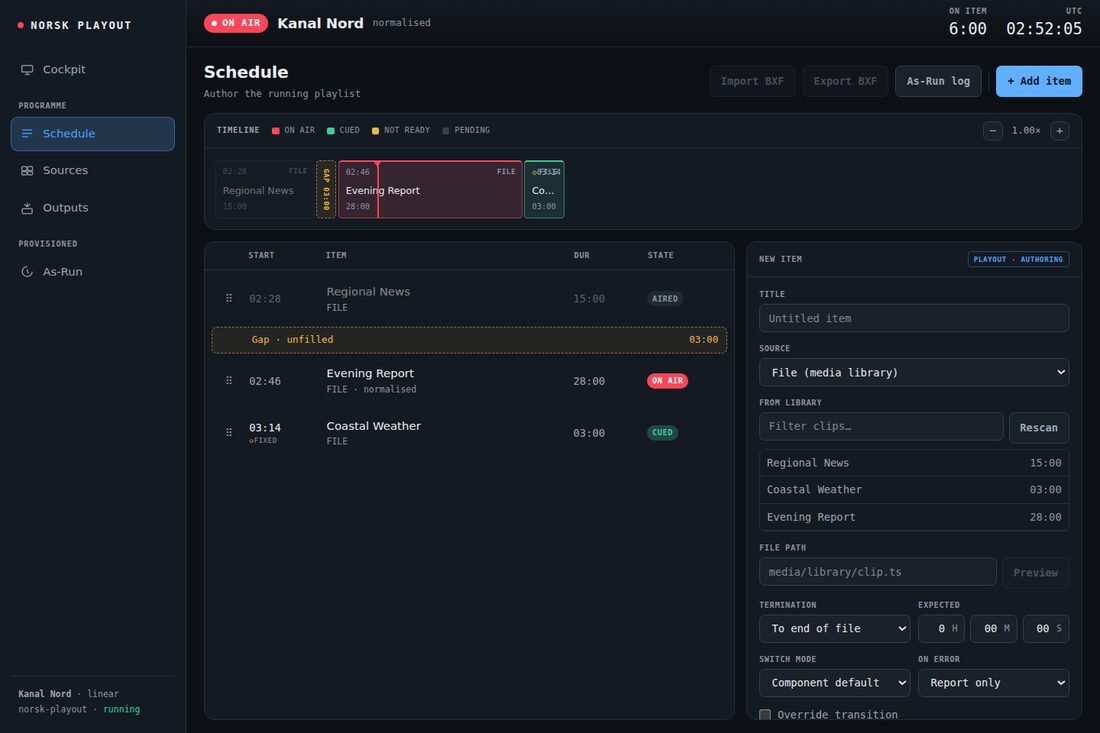Enable the Override transition checkbox

click(765, 715)
